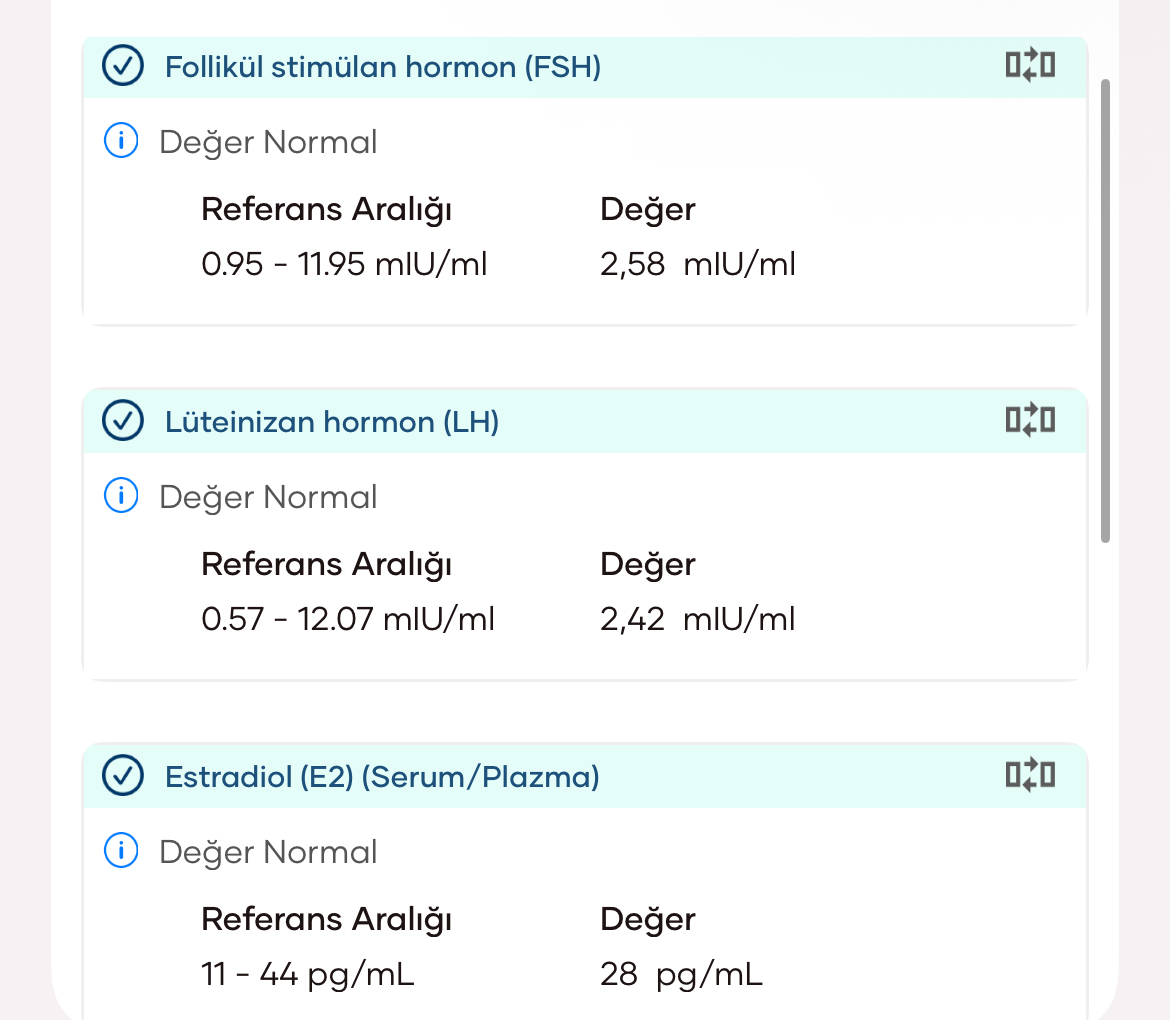Click the checkmark circle beside Estradiol (E2)
This screenshot has width=1170, height=1020.
pyautogui.click(x=122, y=775)
